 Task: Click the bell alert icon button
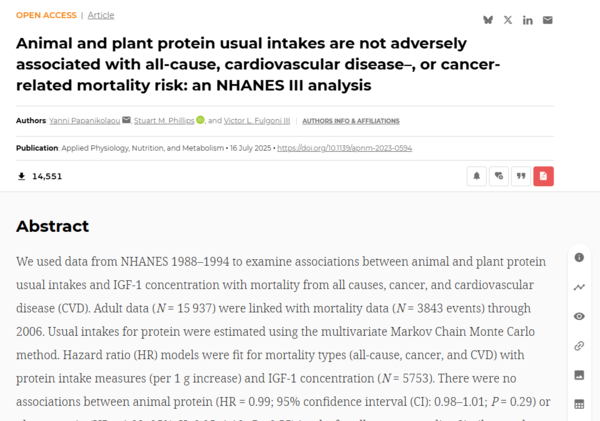(477, 176)
